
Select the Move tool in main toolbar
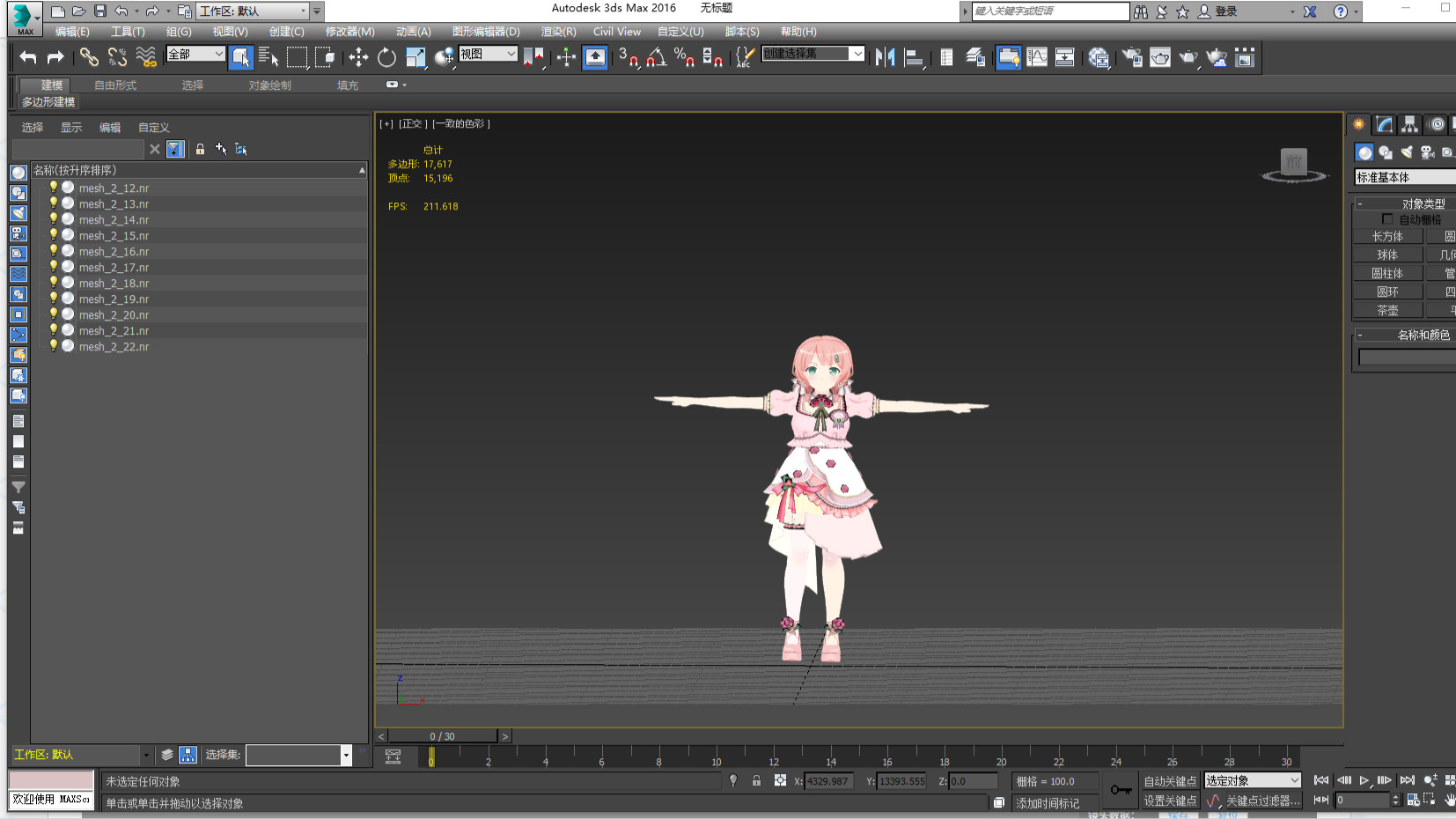point(357,58)
